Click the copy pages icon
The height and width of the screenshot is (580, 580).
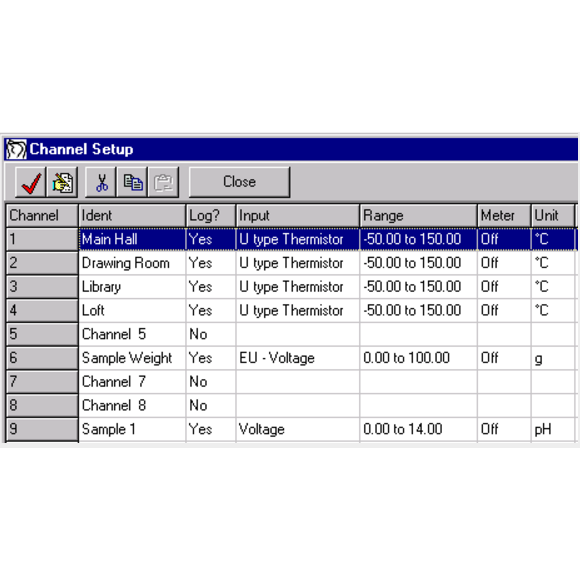[x=132, y=182]
